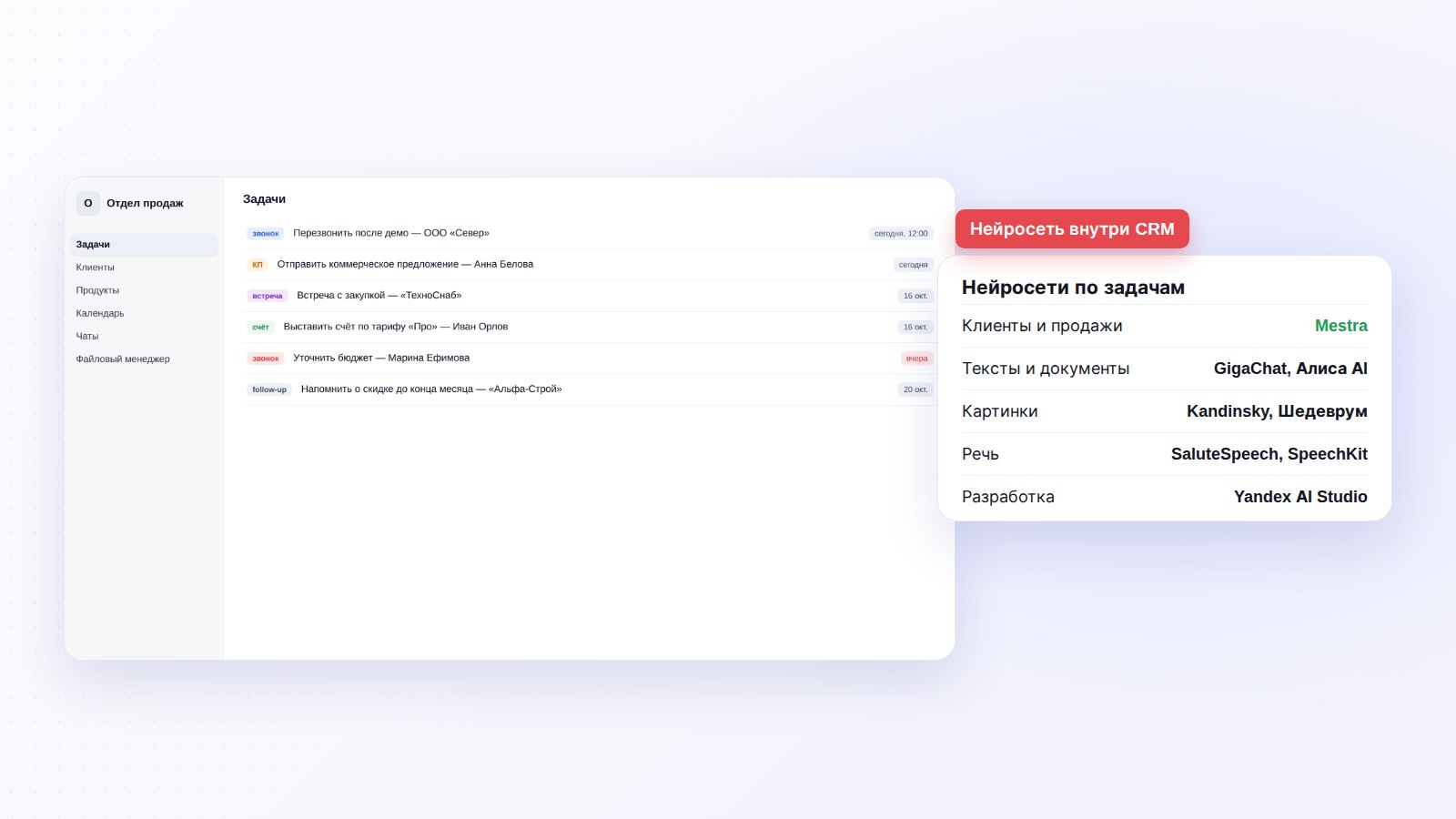Click 'Yandex AI Studio' in Разработка row
Viewport: 1456px width, 819px height.
pos(1300,497)
